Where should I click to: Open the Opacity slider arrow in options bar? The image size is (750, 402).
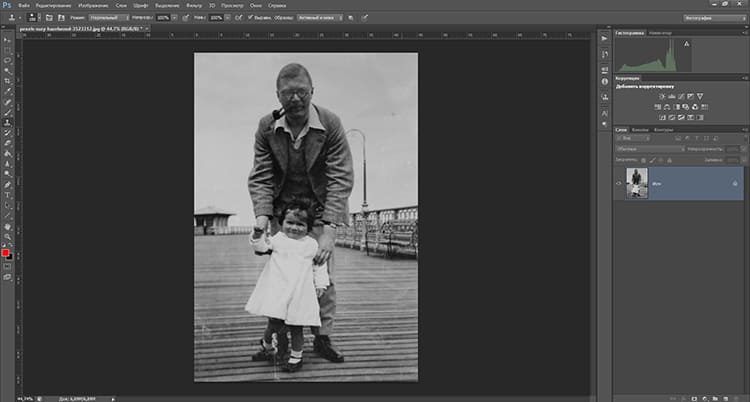174,18
